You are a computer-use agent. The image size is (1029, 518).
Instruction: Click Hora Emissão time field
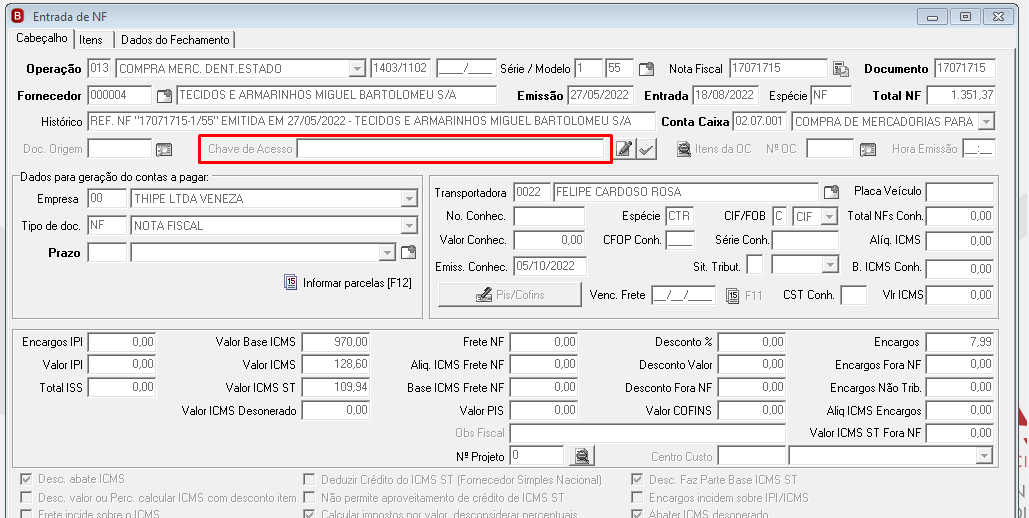978,149
